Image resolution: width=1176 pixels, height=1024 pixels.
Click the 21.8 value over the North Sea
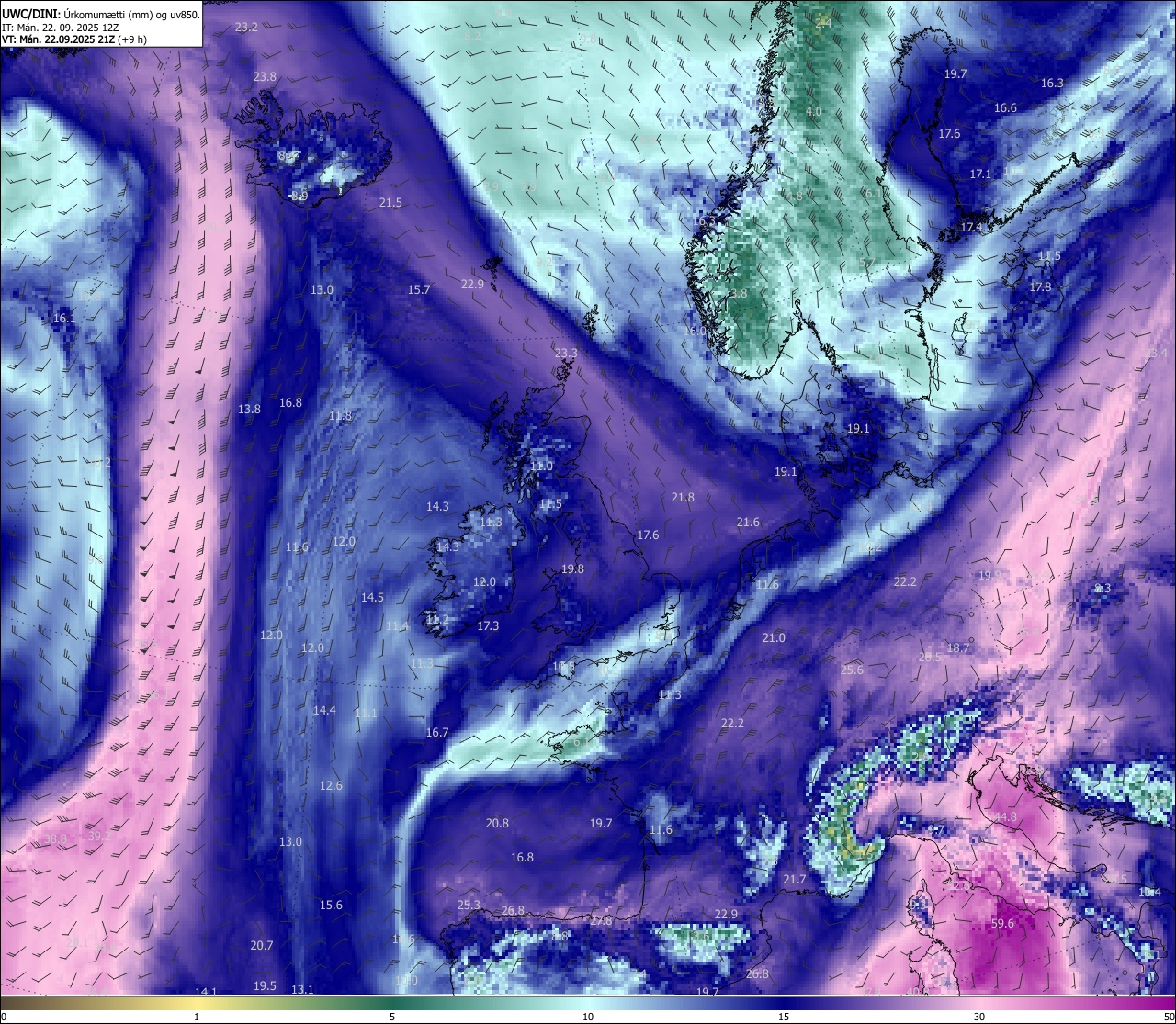683,498
